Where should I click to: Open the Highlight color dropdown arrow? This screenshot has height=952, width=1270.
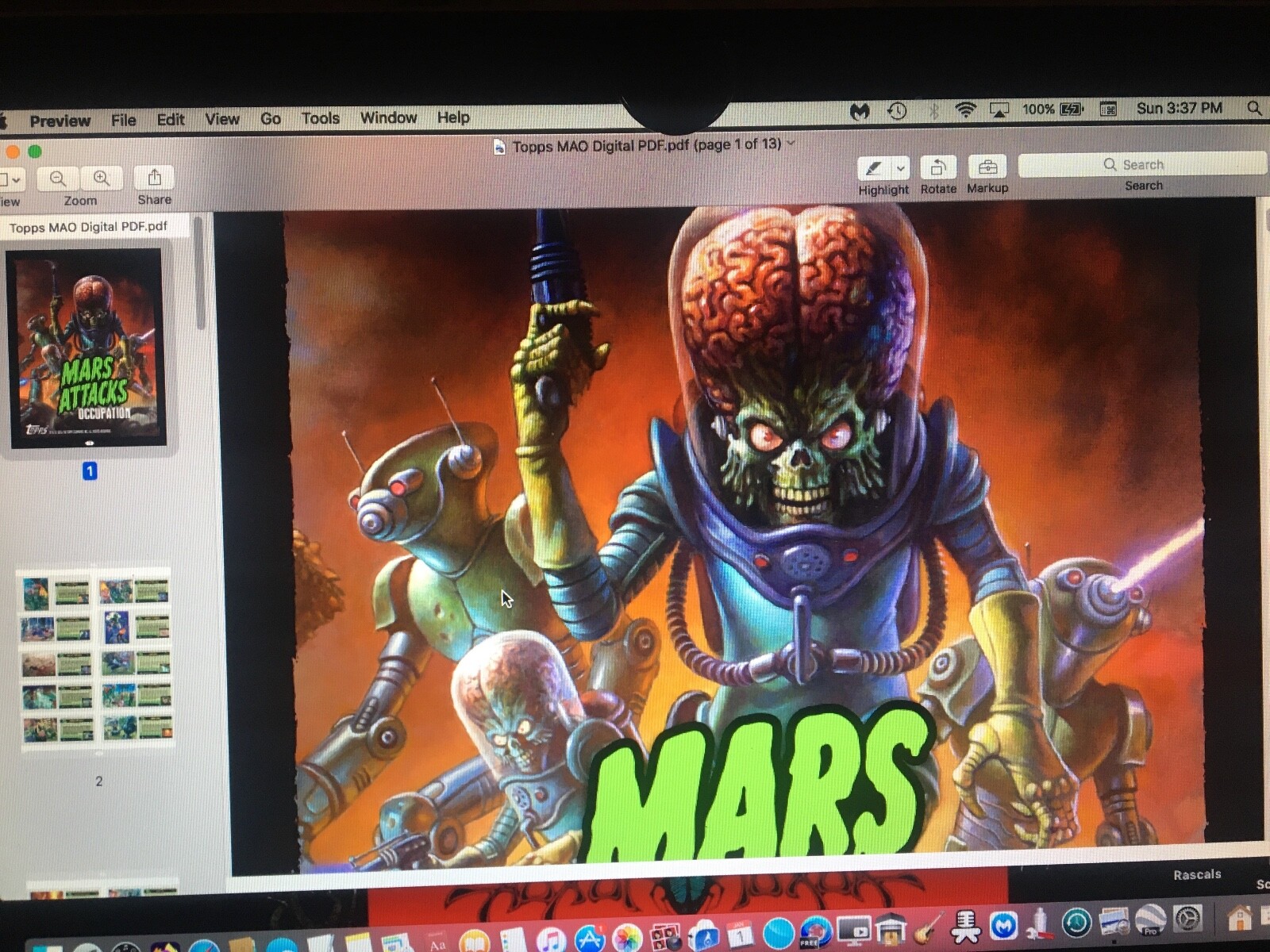(901, 168)
